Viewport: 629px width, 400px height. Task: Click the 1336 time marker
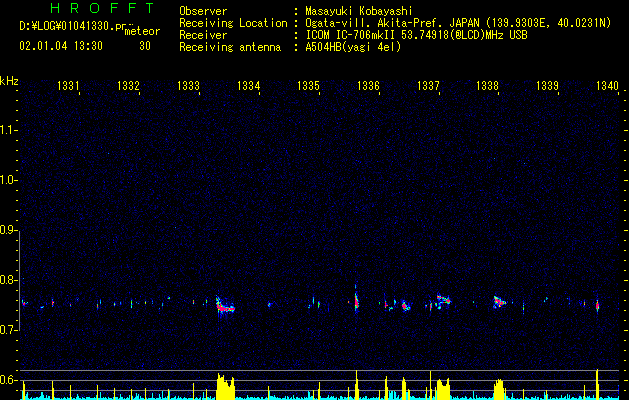368,85
